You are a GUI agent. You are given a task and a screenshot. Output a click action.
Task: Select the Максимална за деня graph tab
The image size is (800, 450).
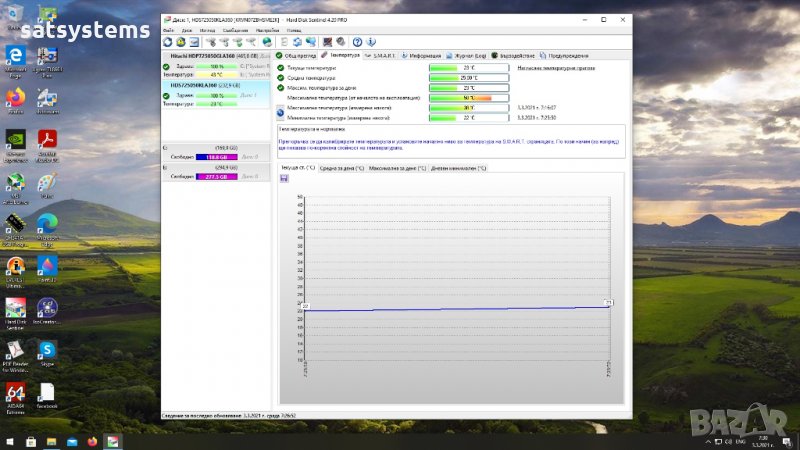tap(398, 168)
